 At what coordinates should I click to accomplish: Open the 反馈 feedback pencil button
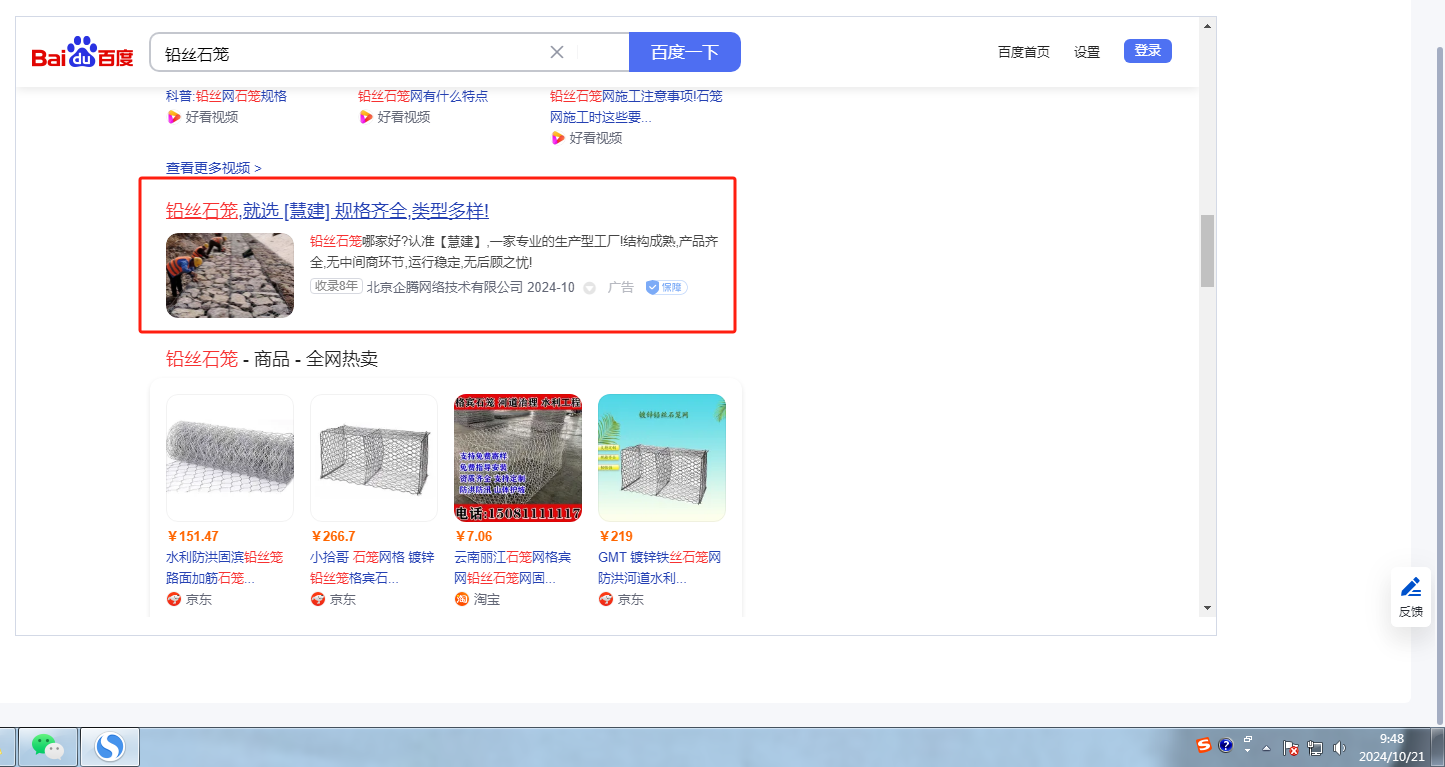1411,597
